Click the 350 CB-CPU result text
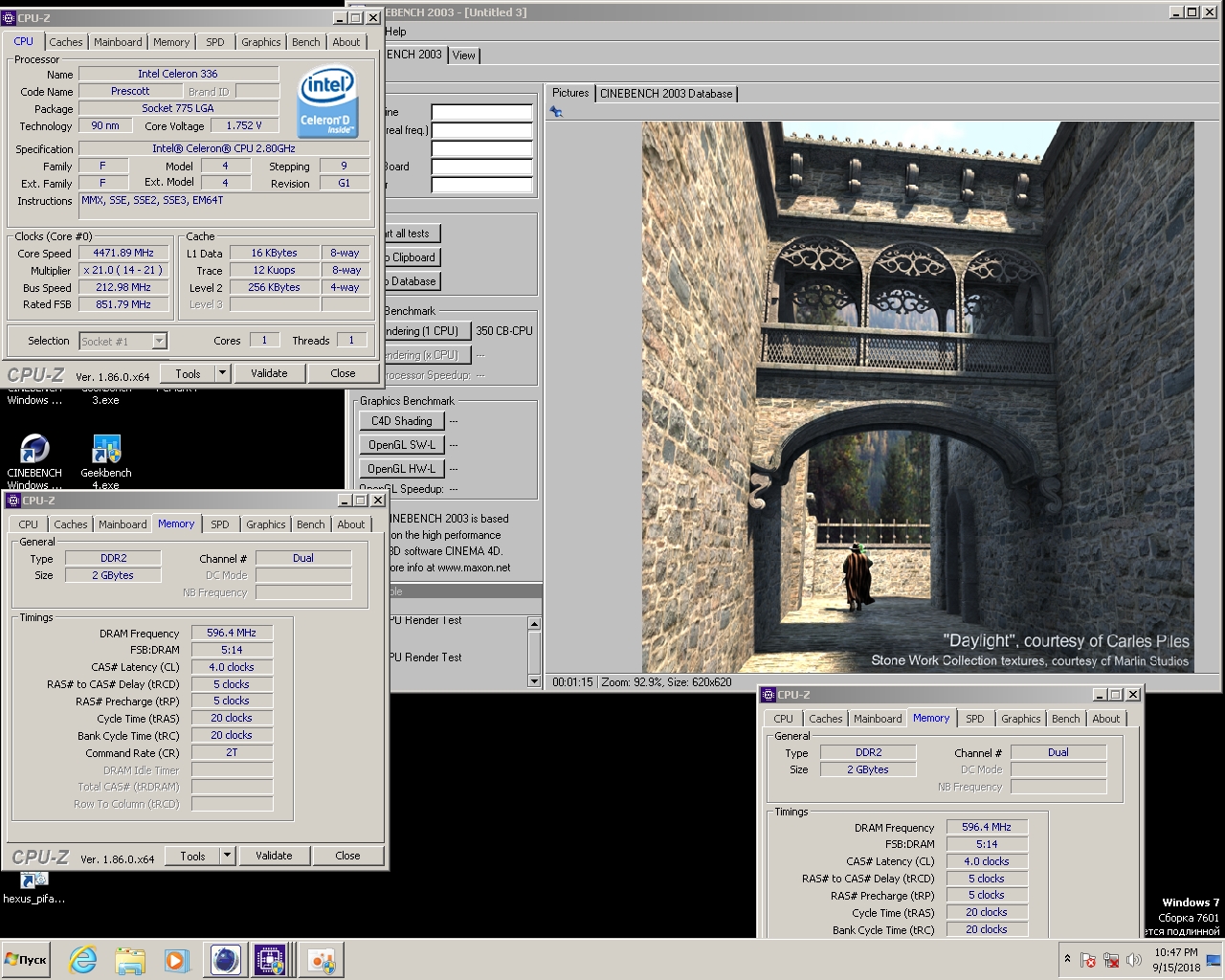Viewport: 1225px width, 980px height. [504, 331]
